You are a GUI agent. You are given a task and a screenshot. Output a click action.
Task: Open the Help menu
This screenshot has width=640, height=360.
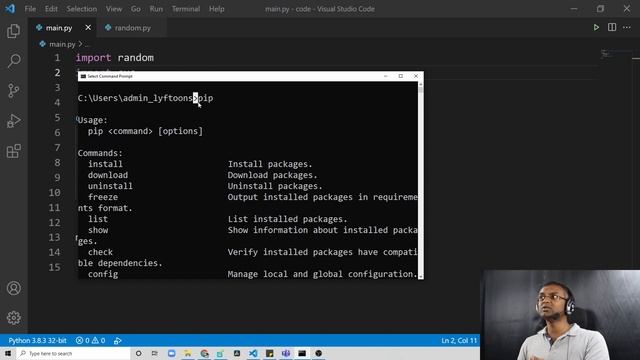[217, 9]
